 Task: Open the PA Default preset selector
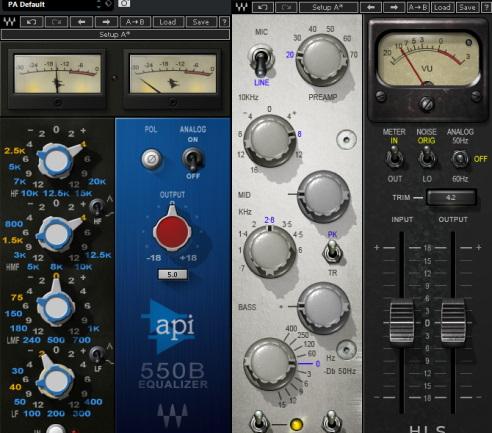[x=56, y=5]
